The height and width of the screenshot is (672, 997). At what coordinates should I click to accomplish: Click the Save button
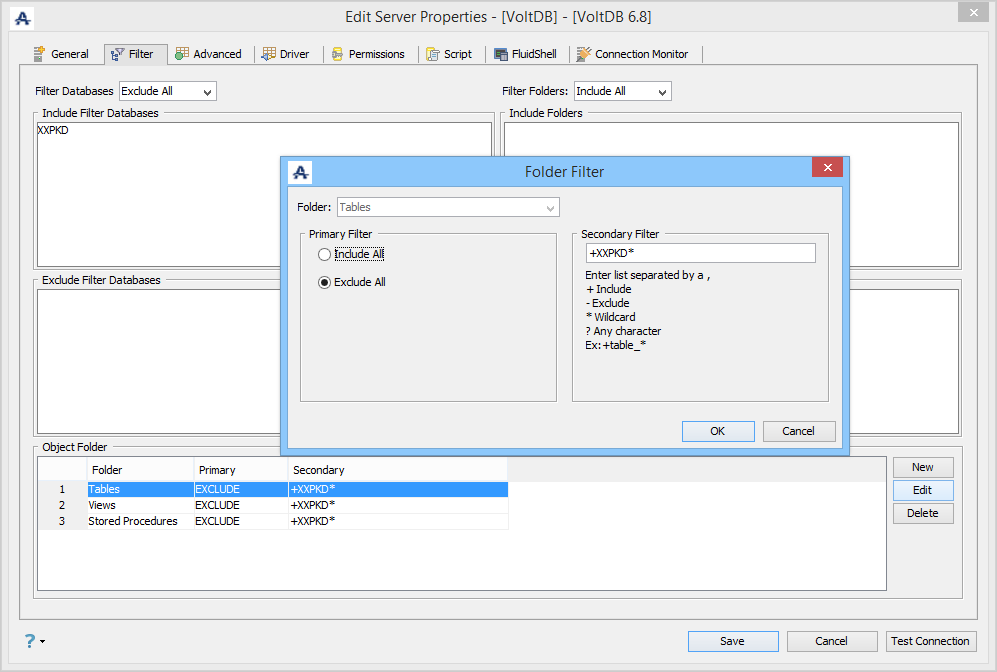point(732,641)
